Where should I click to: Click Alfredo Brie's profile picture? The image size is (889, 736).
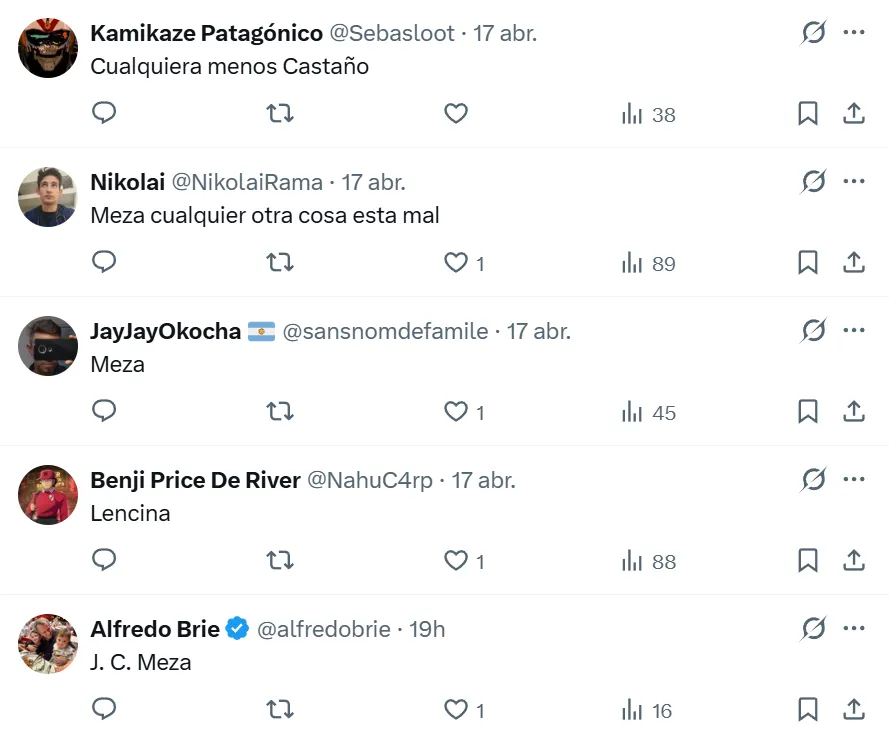coord(48,644)
